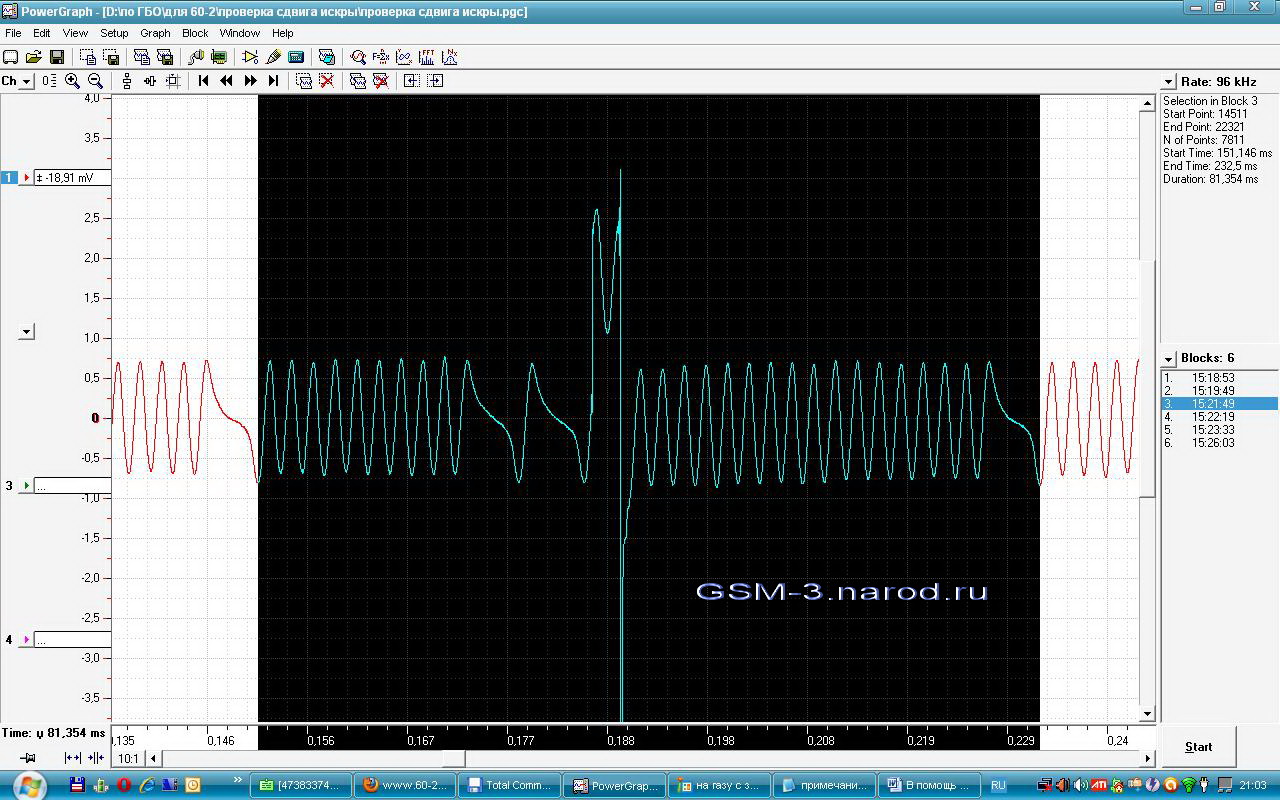This screenshot has height=800, width=1280.
Task: Open the Window menu
Action: click(x=240, y=33)
